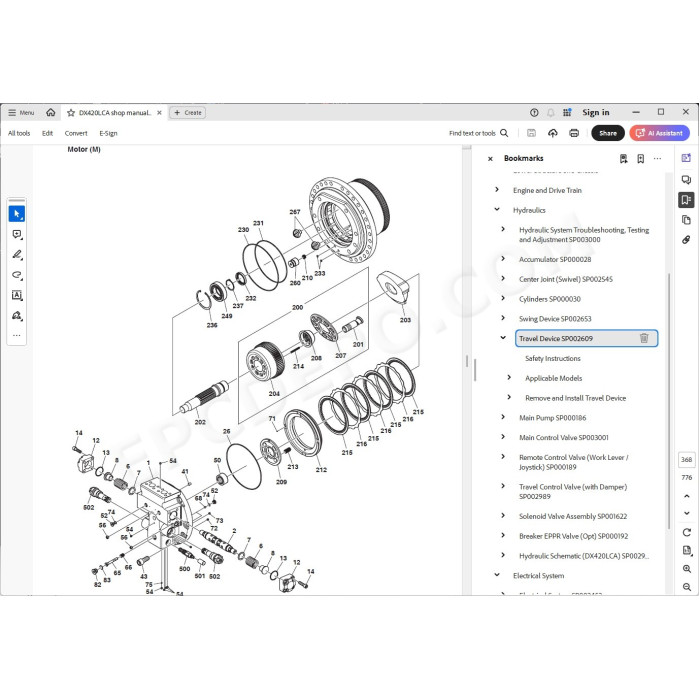
Task: Select the Add comment tool
Action: click(x=17, y=234)
